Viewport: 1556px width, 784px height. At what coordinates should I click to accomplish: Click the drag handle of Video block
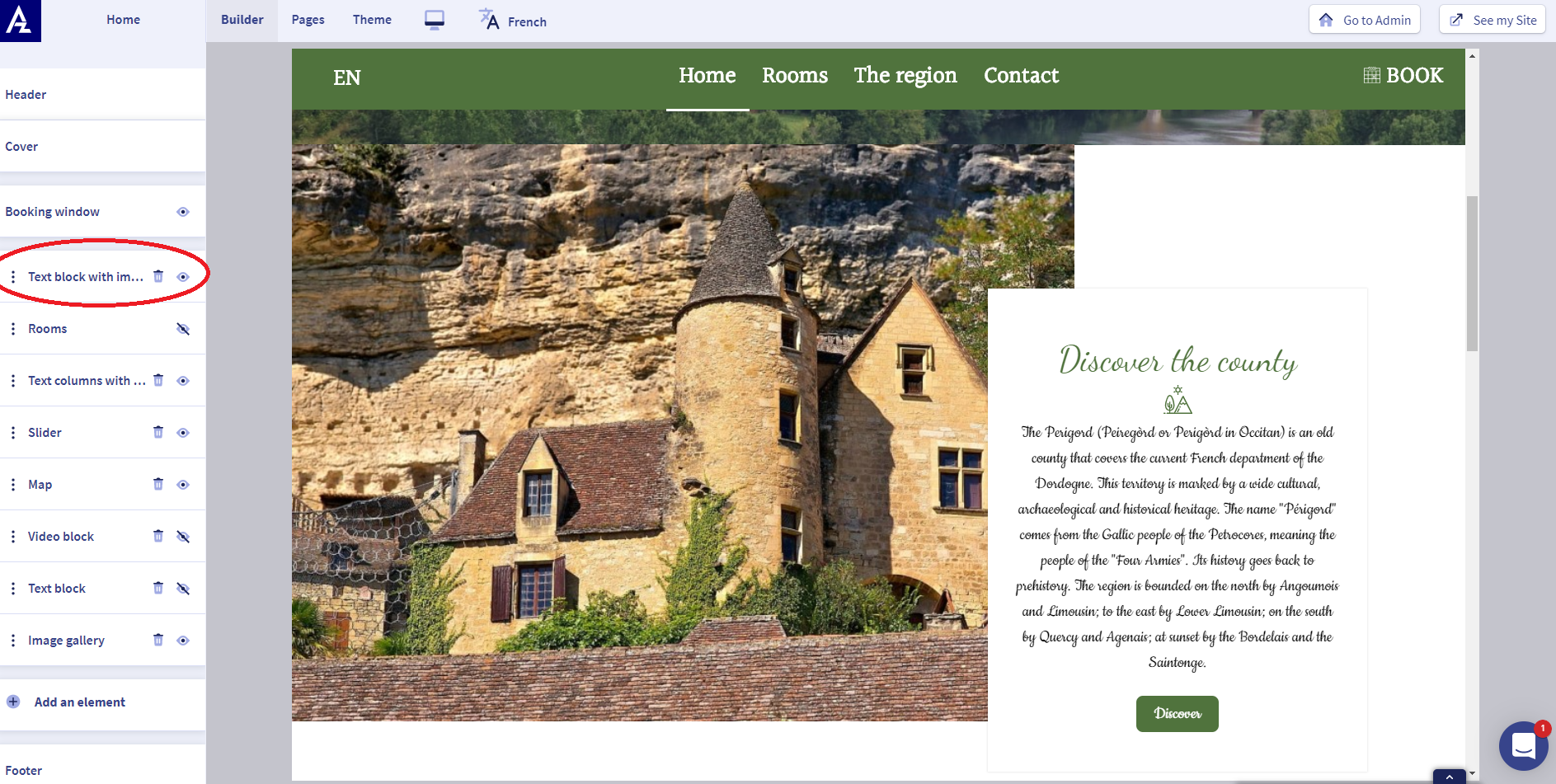pos(13,537)
